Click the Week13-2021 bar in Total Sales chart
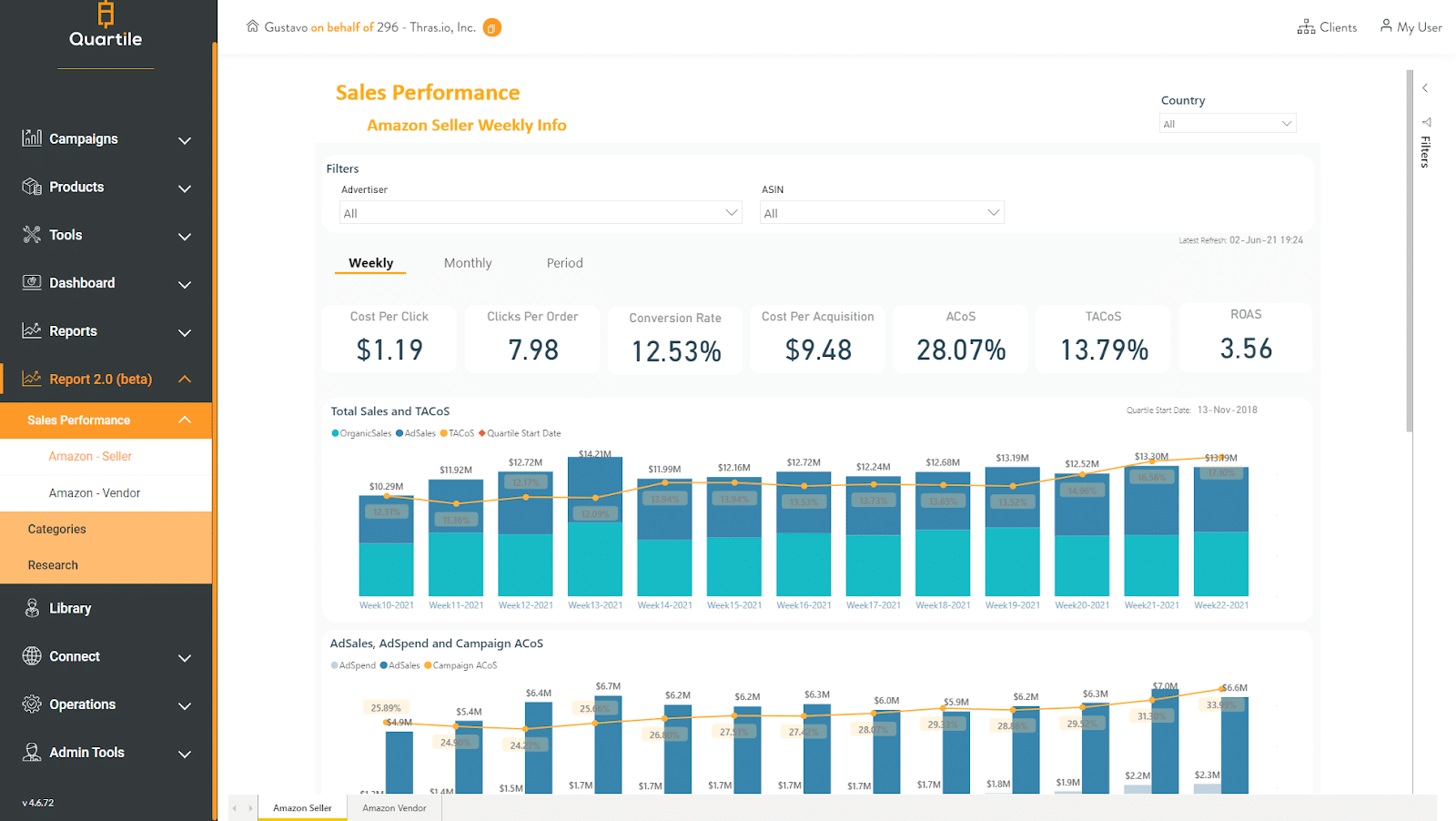The width and height of the screenshot is (1456, 821). click(595, 526)
